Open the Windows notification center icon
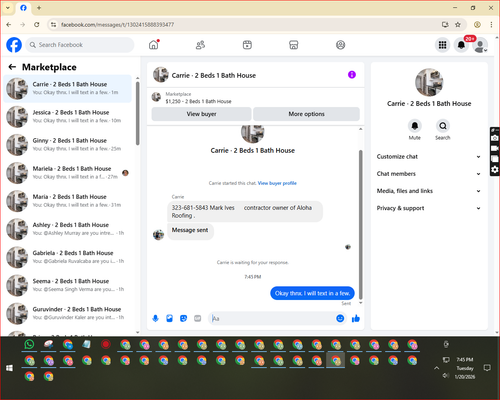 tap(487, 368)
